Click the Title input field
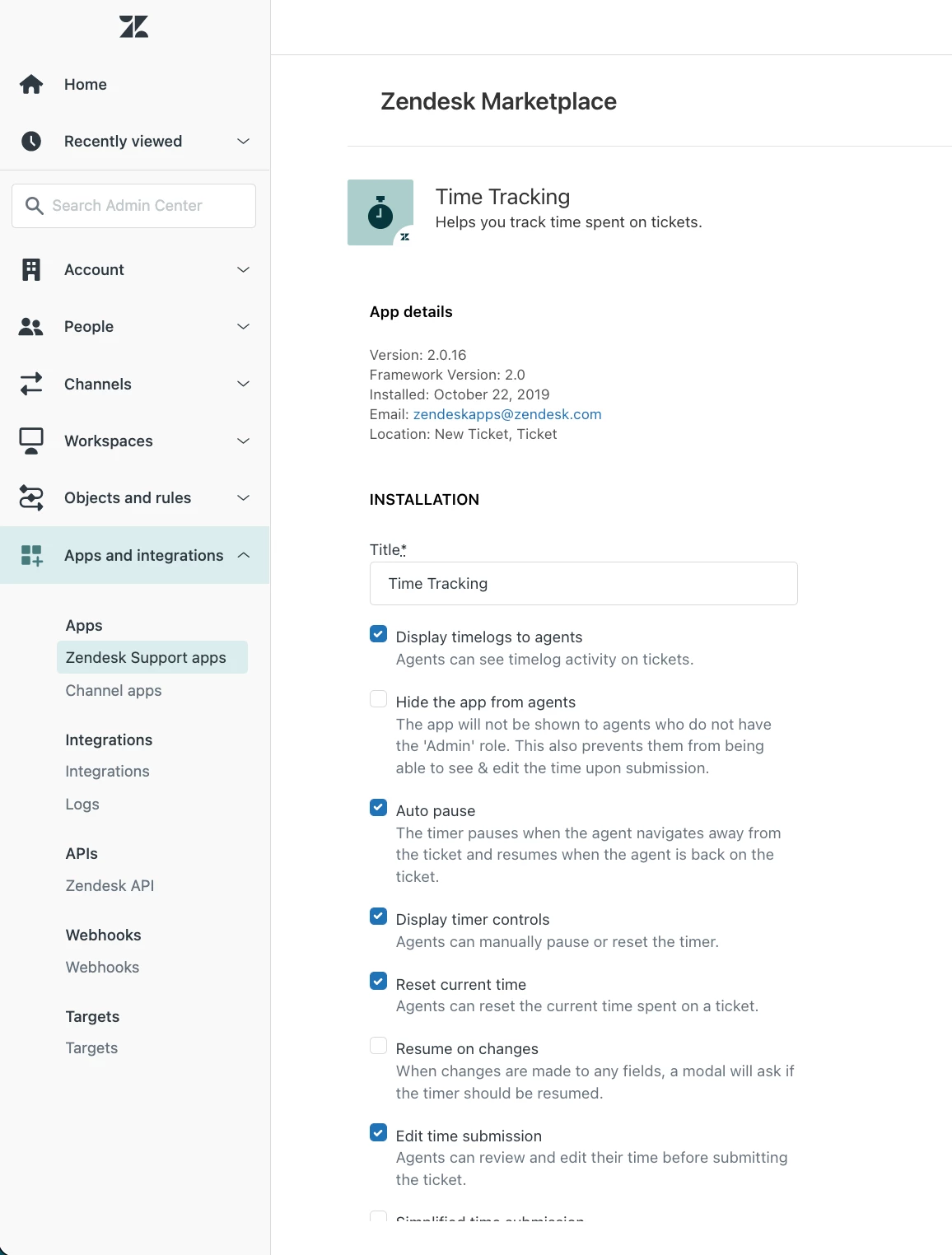The height and width of the screenshot is (1255, 952). click(x=583, y=584)
